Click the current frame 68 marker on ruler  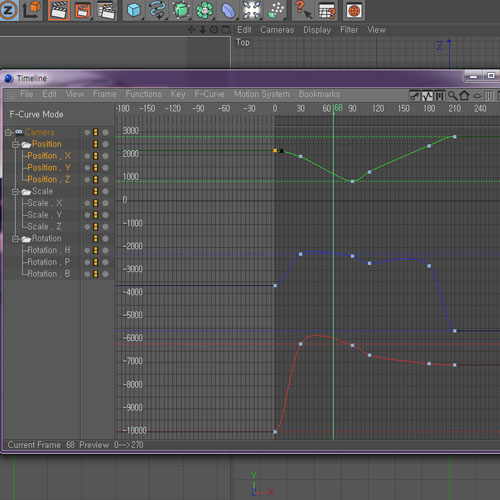pyautogui.click(x=338, y=108)
